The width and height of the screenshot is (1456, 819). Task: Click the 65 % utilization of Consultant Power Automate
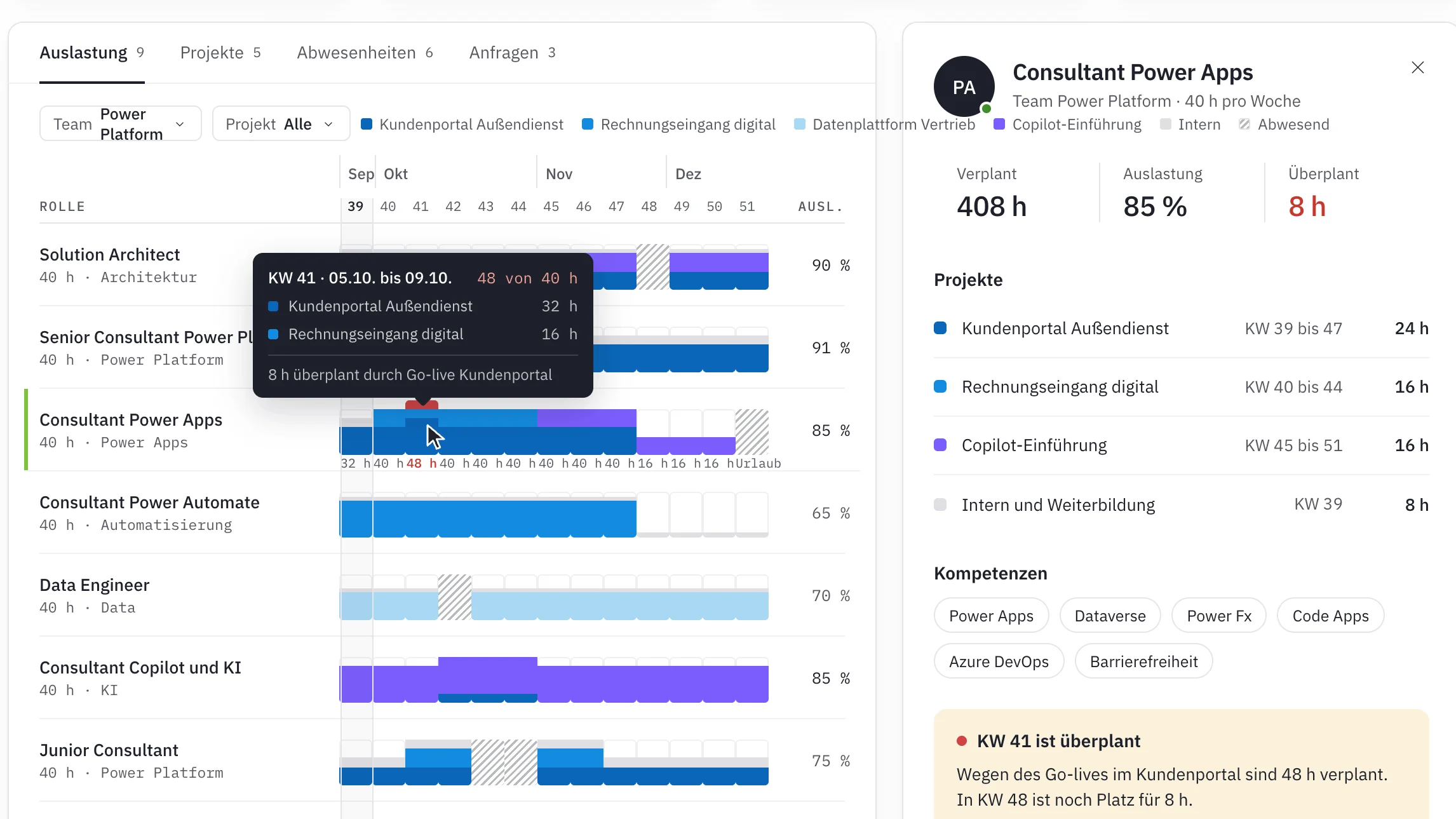click(x=831, y=513)
